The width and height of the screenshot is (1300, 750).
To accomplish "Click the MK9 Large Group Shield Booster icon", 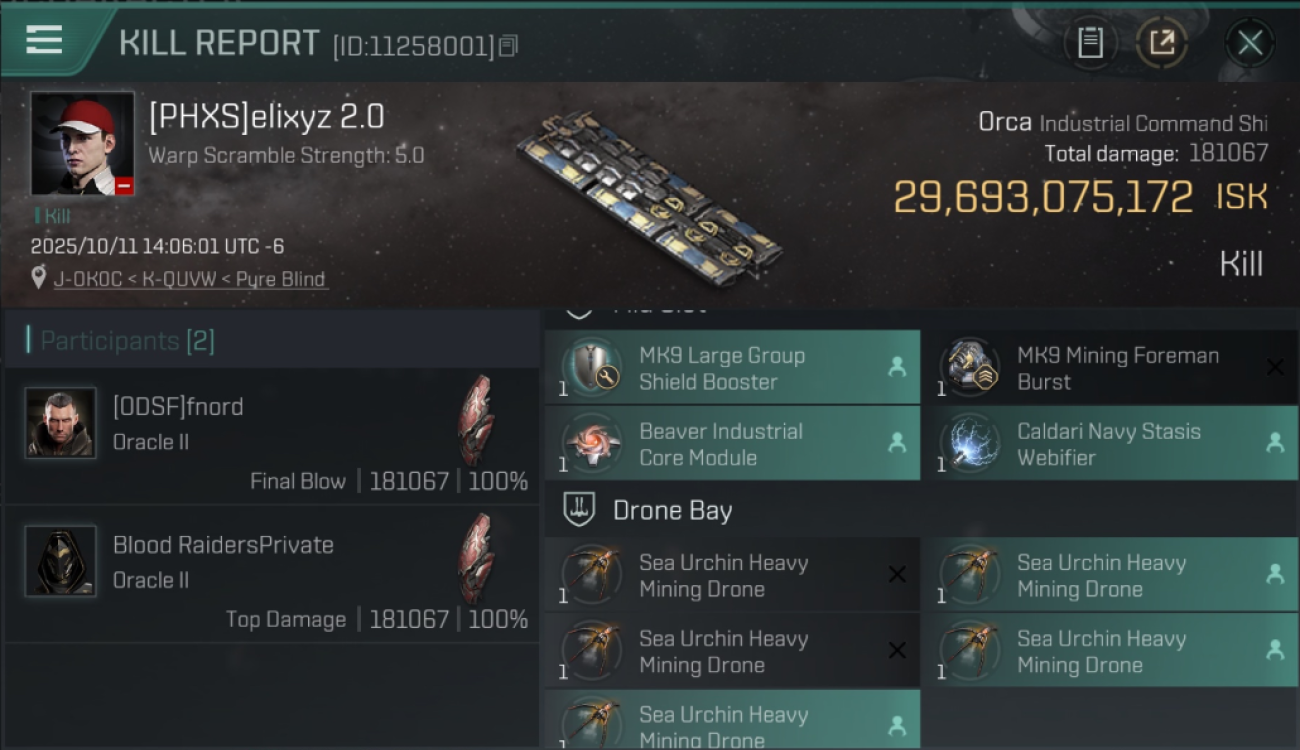I will point(592,367).
